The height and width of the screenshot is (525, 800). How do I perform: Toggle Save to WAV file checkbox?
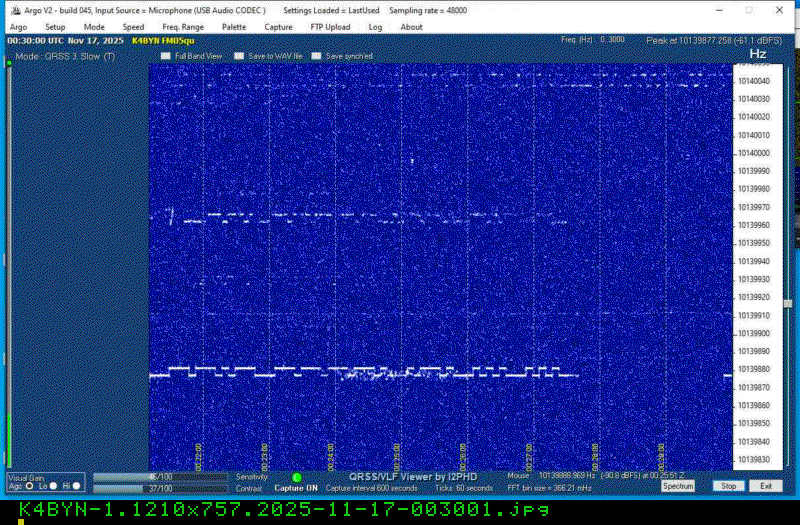click(x=238, y=57)
